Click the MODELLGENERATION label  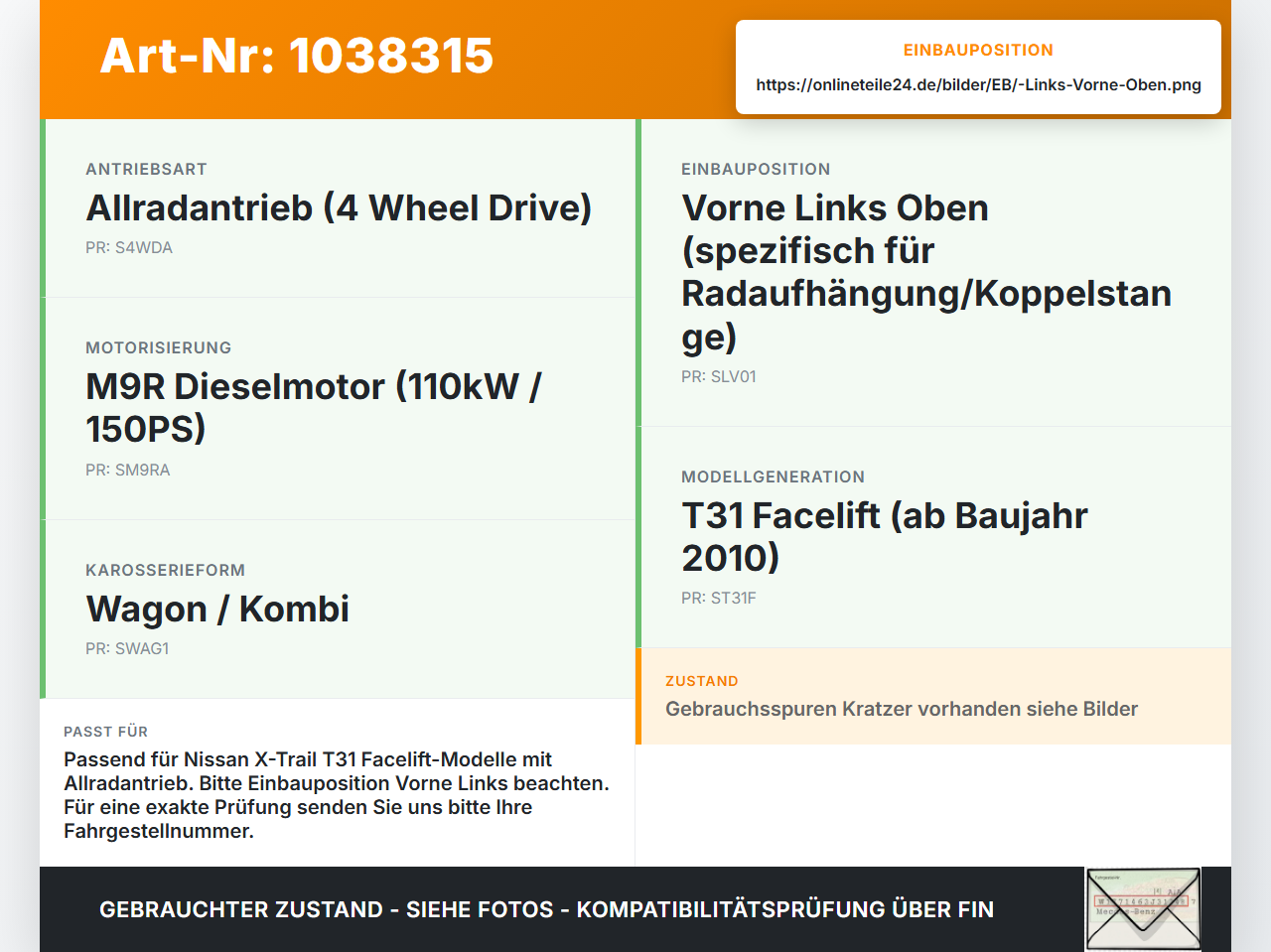[x=773, y=476]
